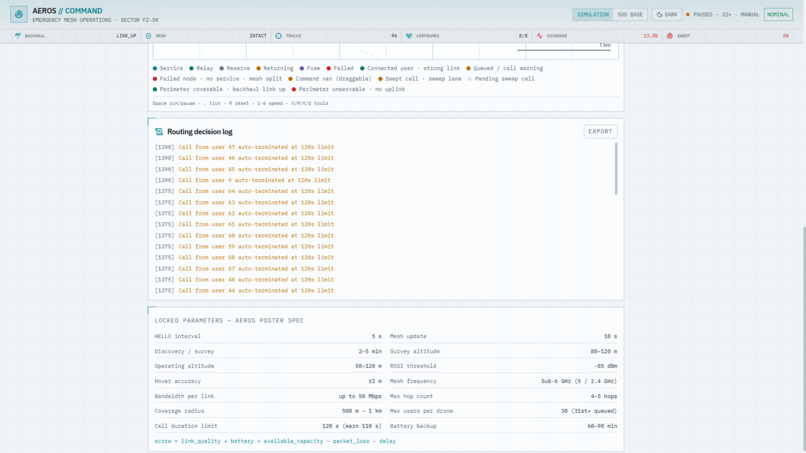Click the Sweep 0% value
The width and height of the screenshot is (806, 453).
[x=785, y=36]
